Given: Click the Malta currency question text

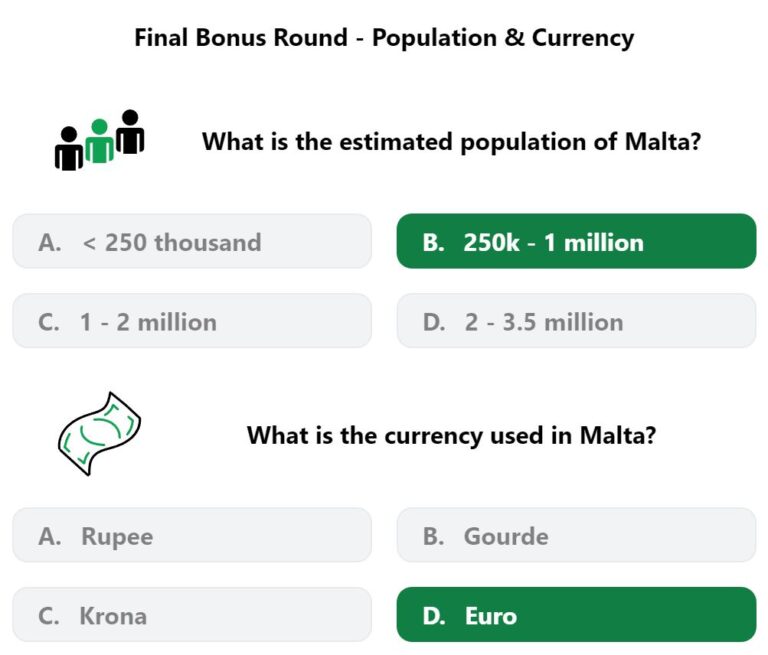Looking at the screenshot, I should coord(451,436).
